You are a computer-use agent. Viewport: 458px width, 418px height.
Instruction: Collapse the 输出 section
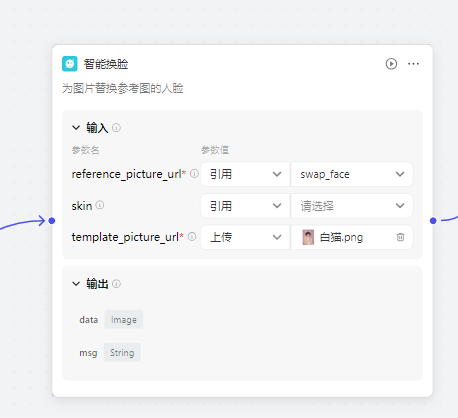coord(76,284)
